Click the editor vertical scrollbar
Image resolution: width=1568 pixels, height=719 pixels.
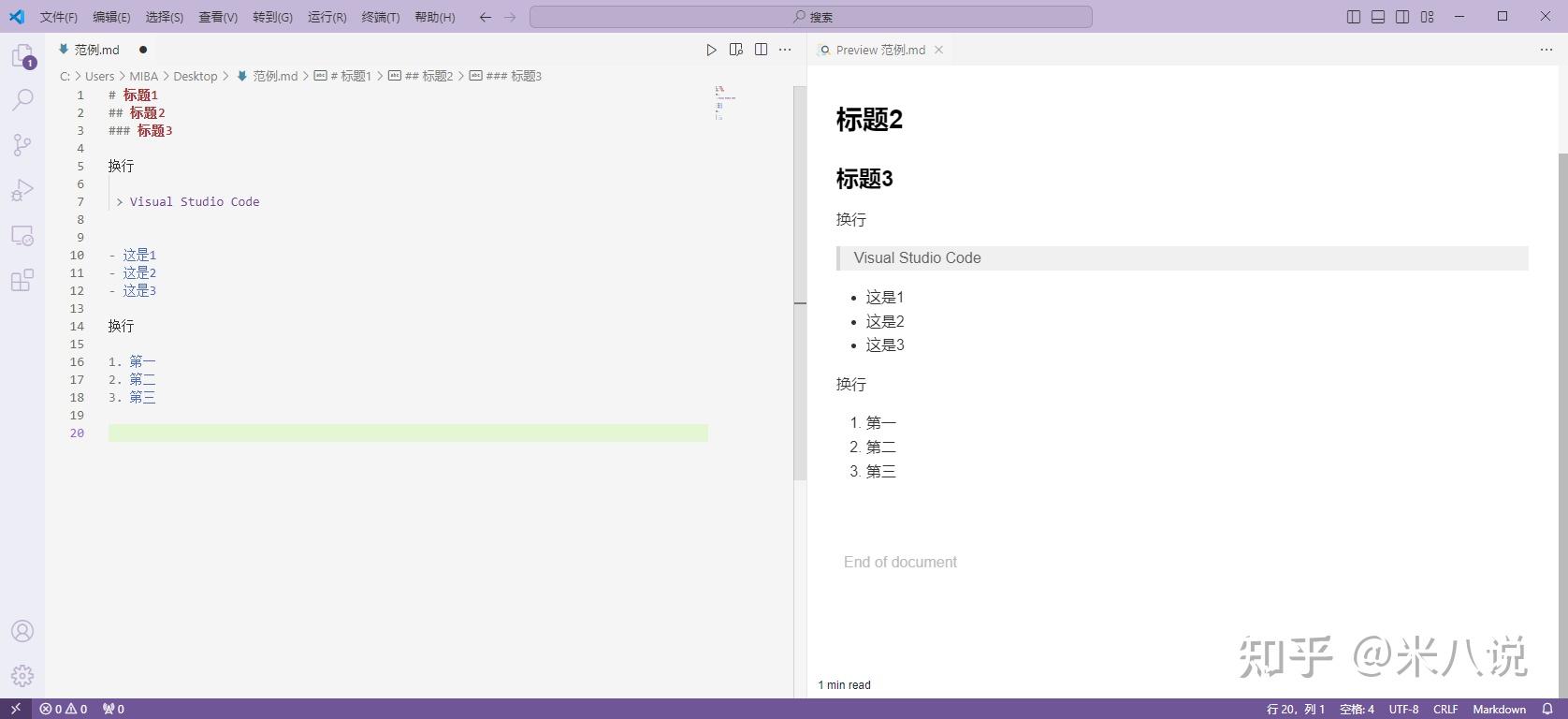pos(800,283)
